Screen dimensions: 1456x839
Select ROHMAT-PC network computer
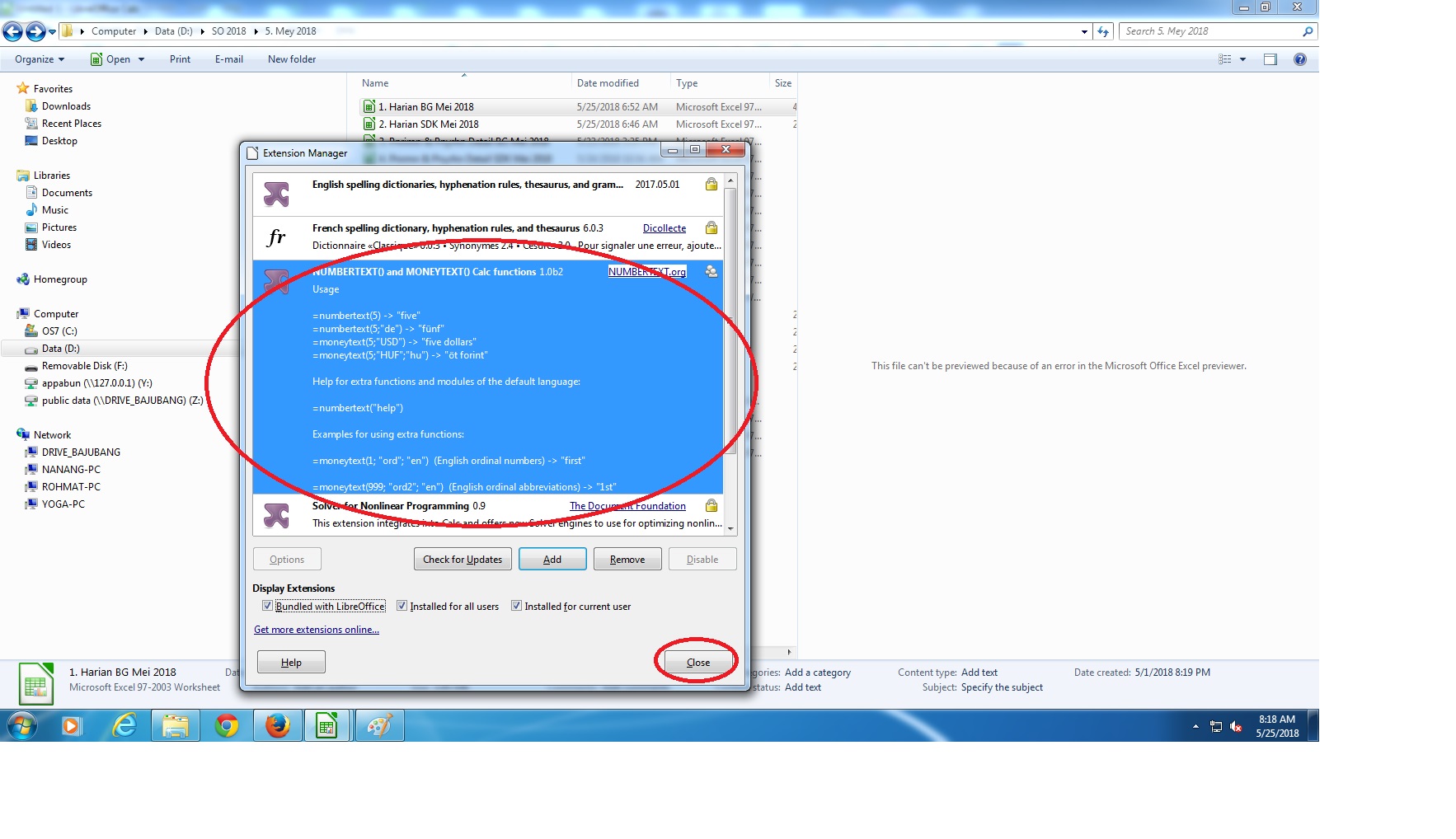point(71,487)
